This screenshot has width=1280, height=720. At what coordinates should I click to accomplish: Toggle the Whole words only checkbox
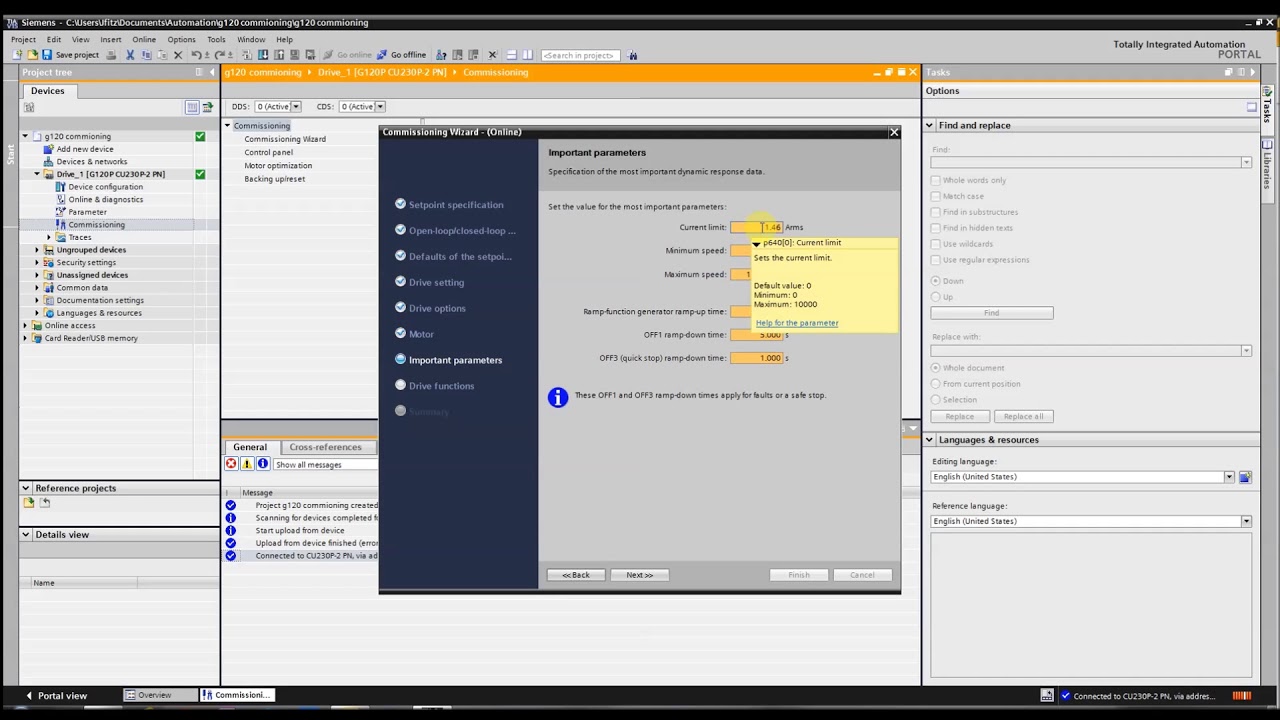[x=936, y=180]
